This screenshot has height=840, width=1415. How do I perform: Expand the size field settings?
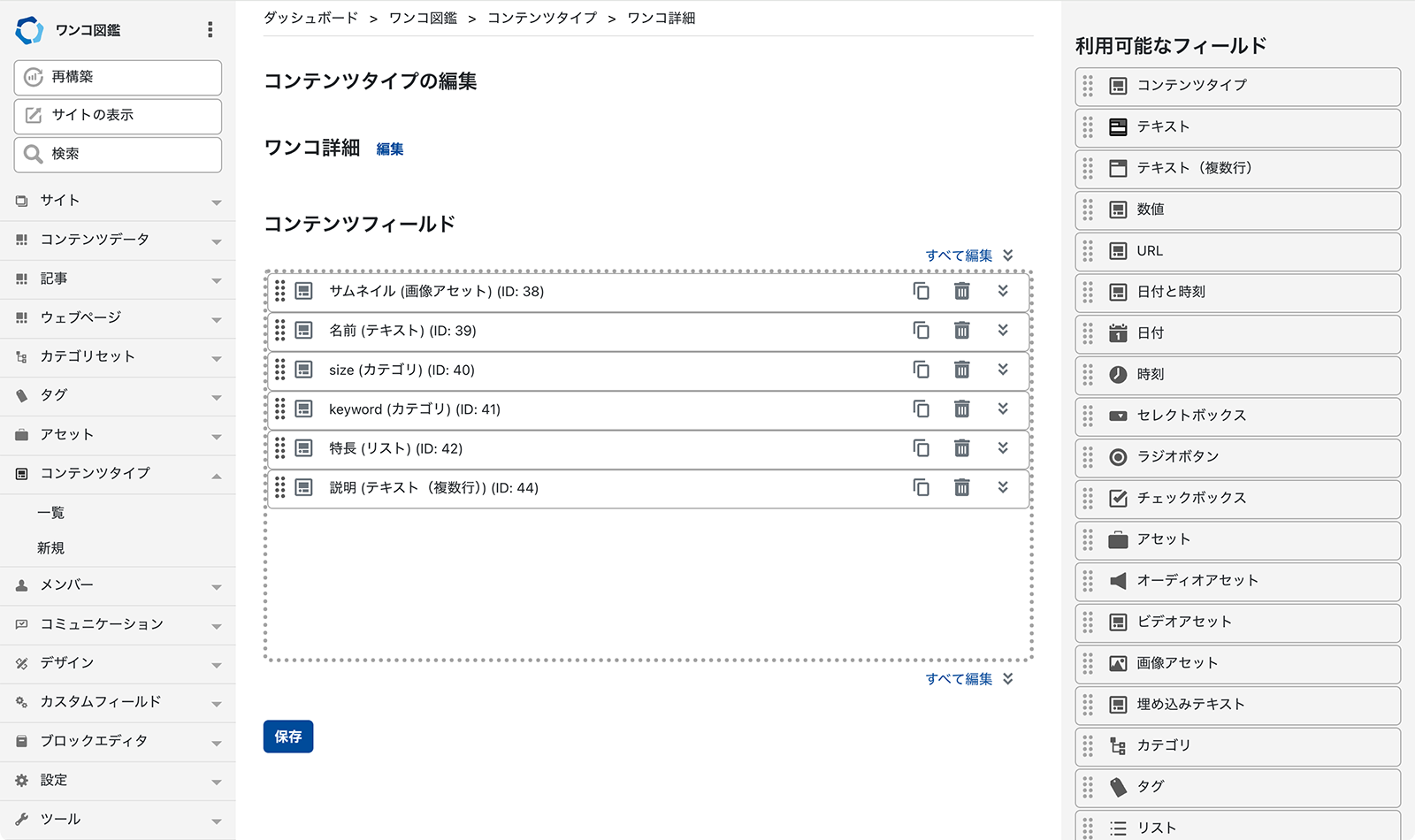tap(1003, 370)
